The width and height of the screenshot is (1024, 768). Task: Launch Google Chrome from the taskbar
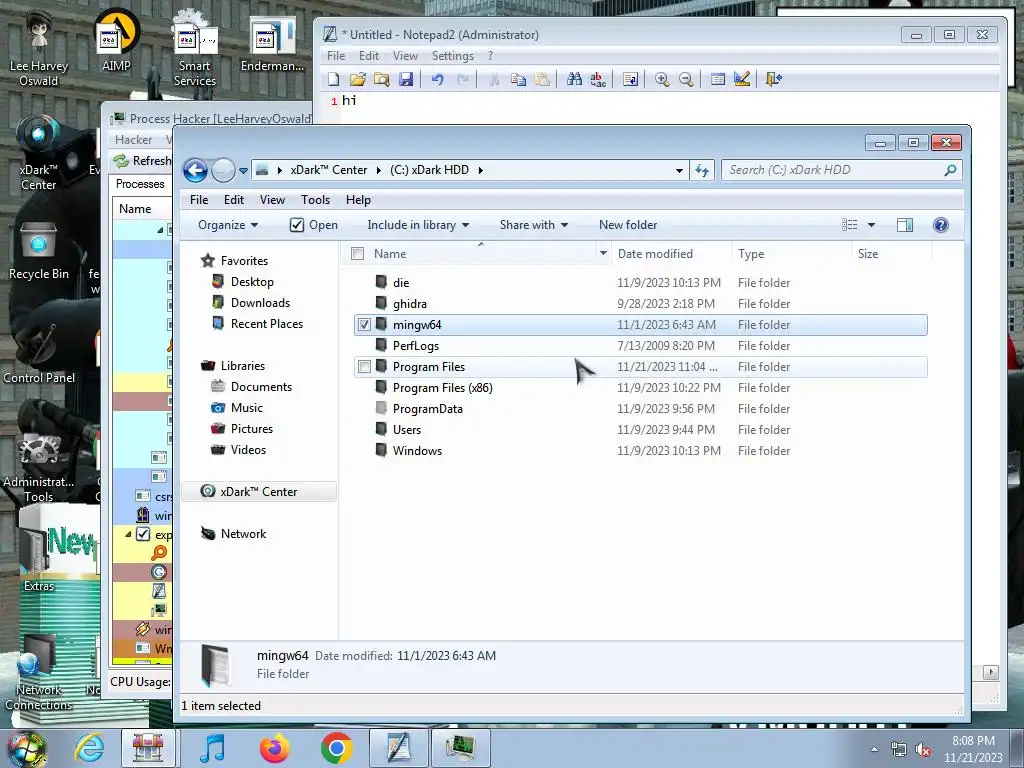pos(336,748)
